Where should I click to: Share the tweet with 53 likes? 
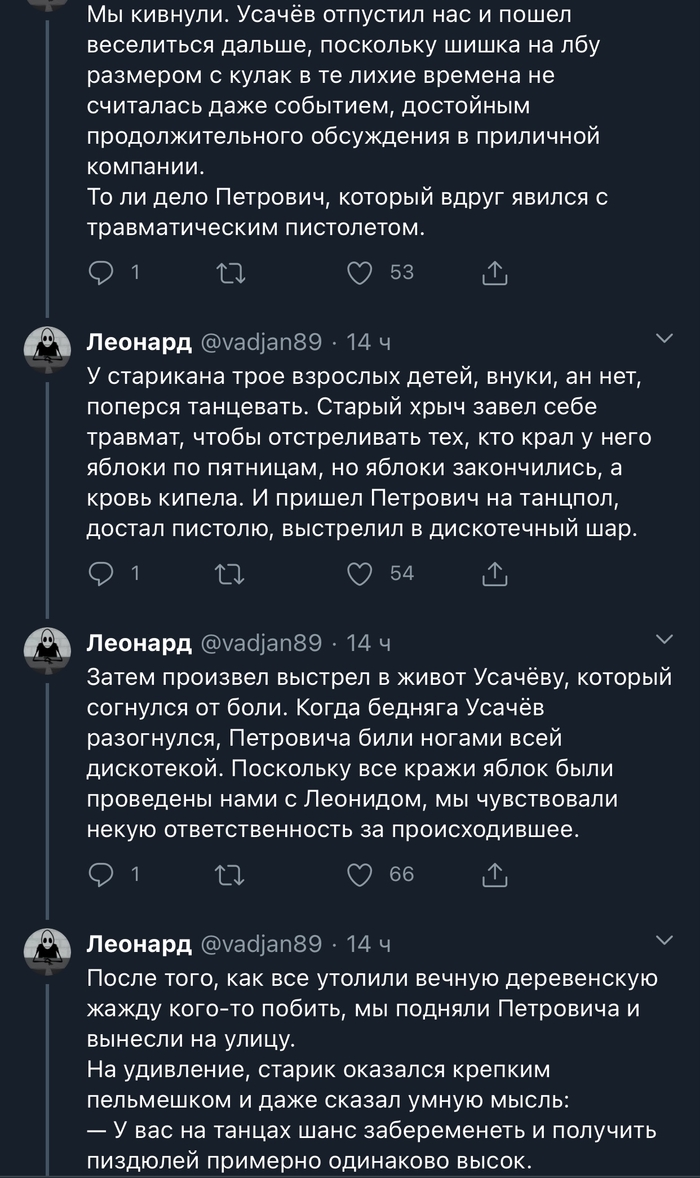[x=494, y=273]
